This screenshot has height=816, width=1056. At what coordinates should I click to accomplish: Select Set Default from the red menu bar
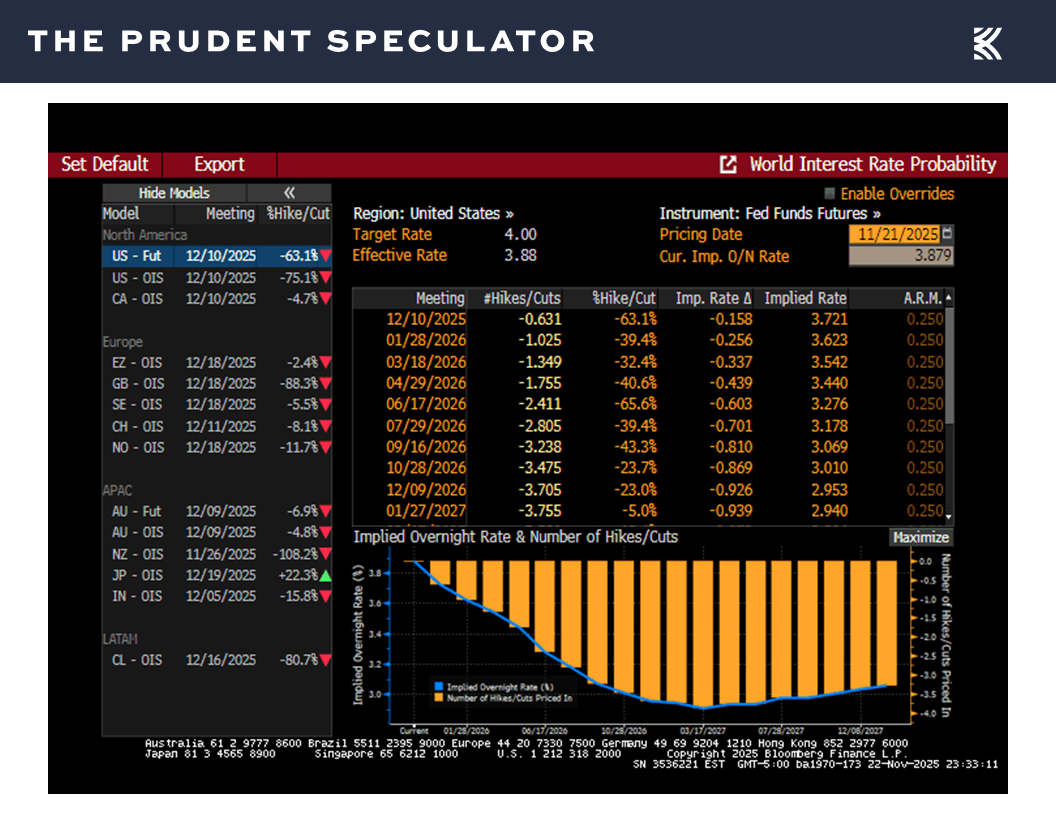pos(104,164)
